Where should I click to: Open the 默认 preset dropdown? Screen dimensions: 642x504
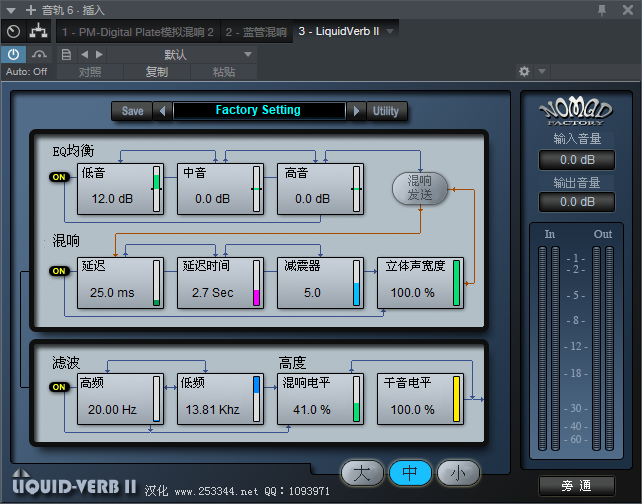[x=181, y=54]
